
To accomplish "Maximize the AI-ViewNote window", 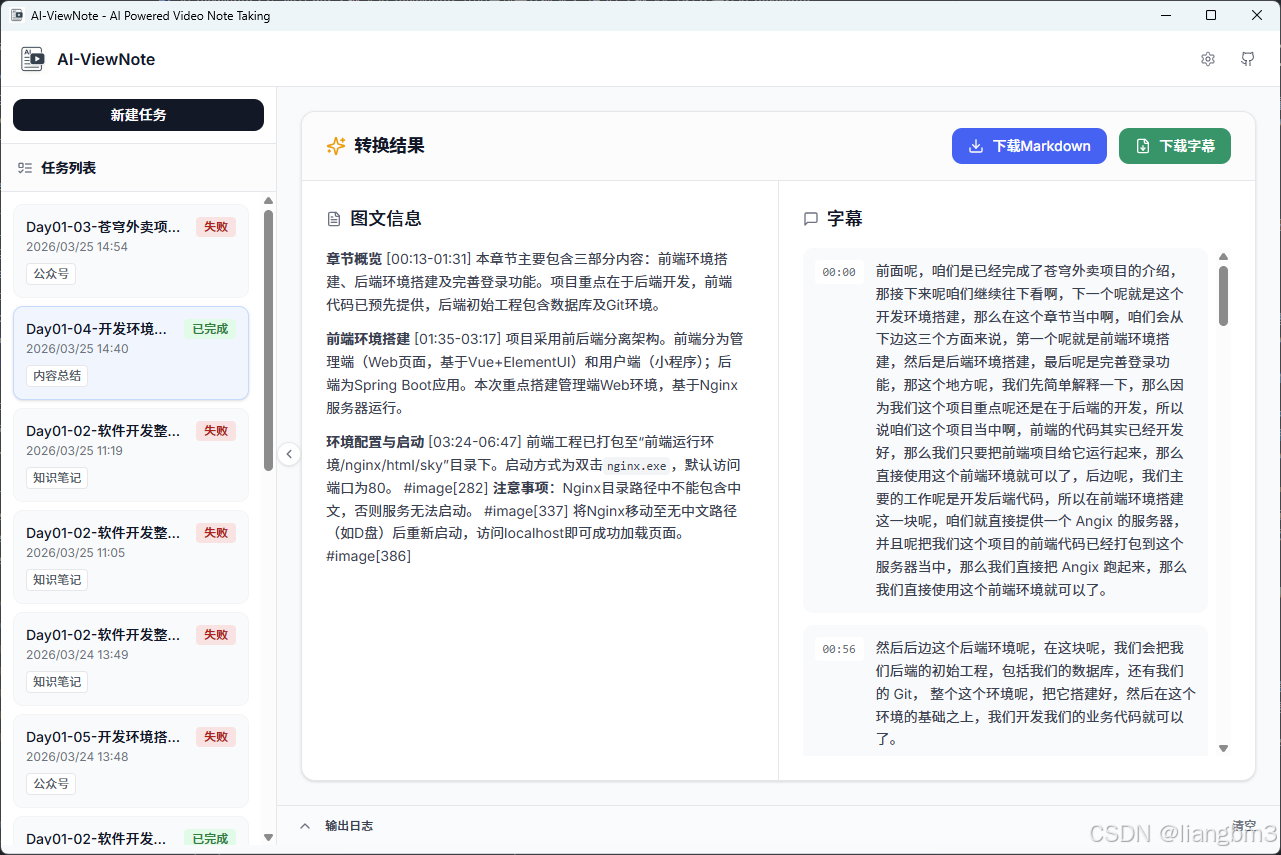I will click(1211, 15).
